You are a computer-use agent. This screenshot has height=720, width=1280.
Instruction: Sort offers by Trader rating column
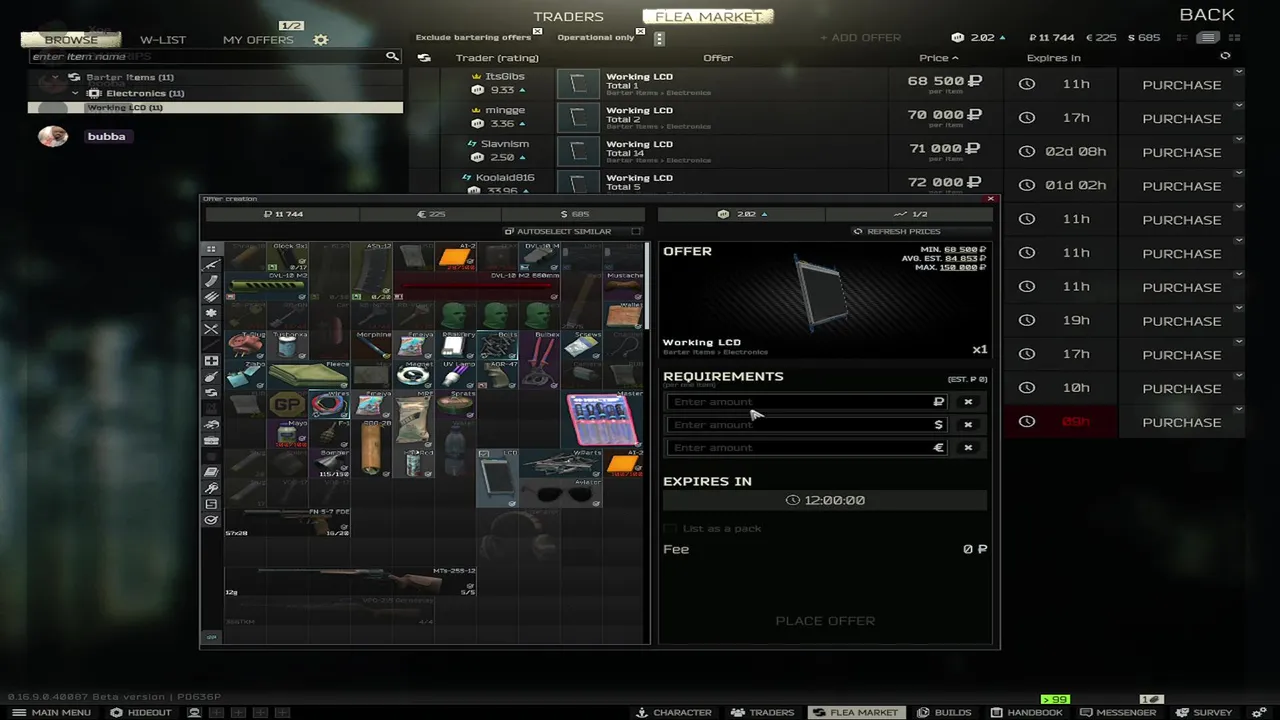[x=497, y=58]
